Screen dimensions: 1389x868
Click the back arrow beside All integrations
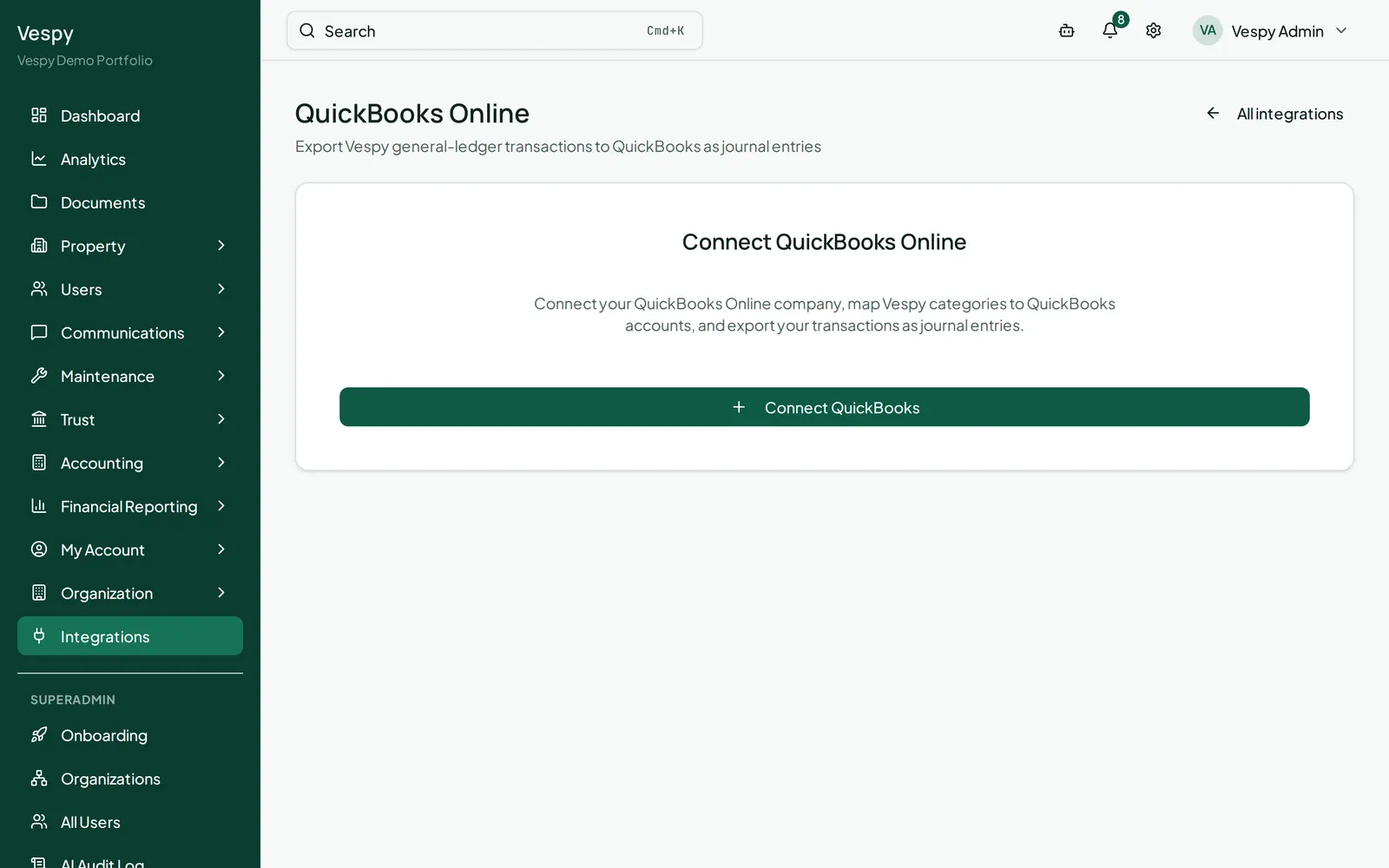(x=1213, y=114)
